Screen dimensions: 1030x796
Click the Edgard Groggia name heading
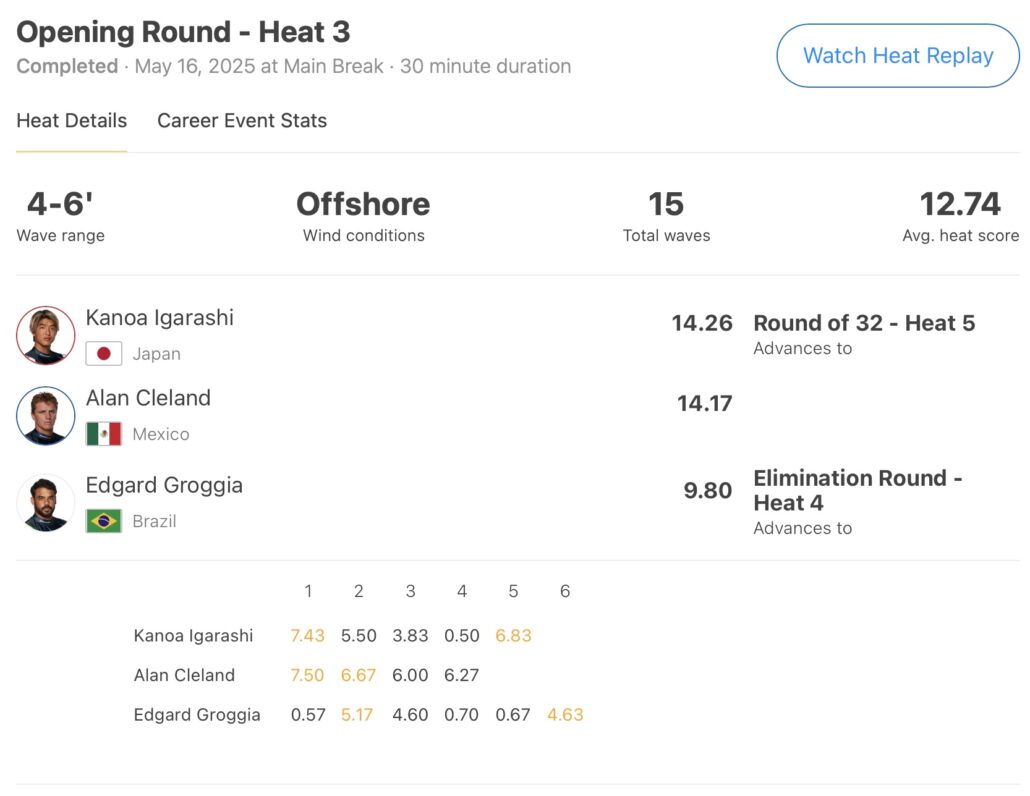(164, 485)
